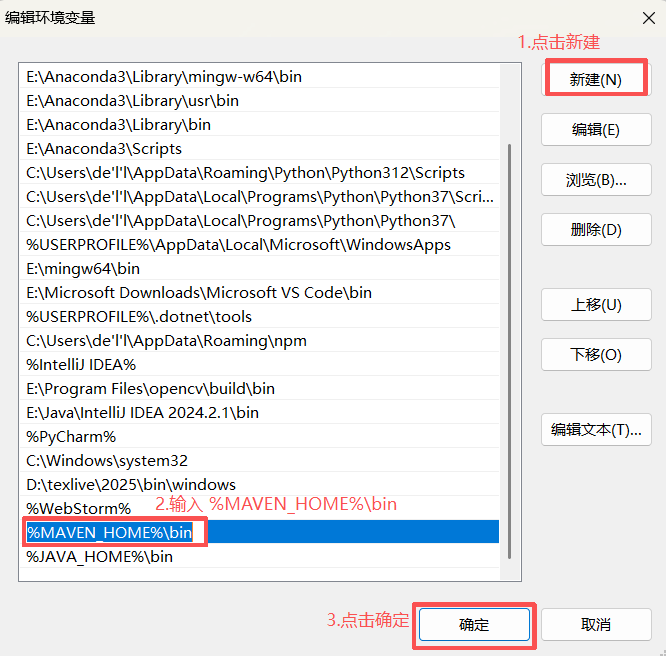Image resolution: width=666 pixels, height=656 pixels.
Task: Click the 编辑(E) button
Action: tap(596, 130)
